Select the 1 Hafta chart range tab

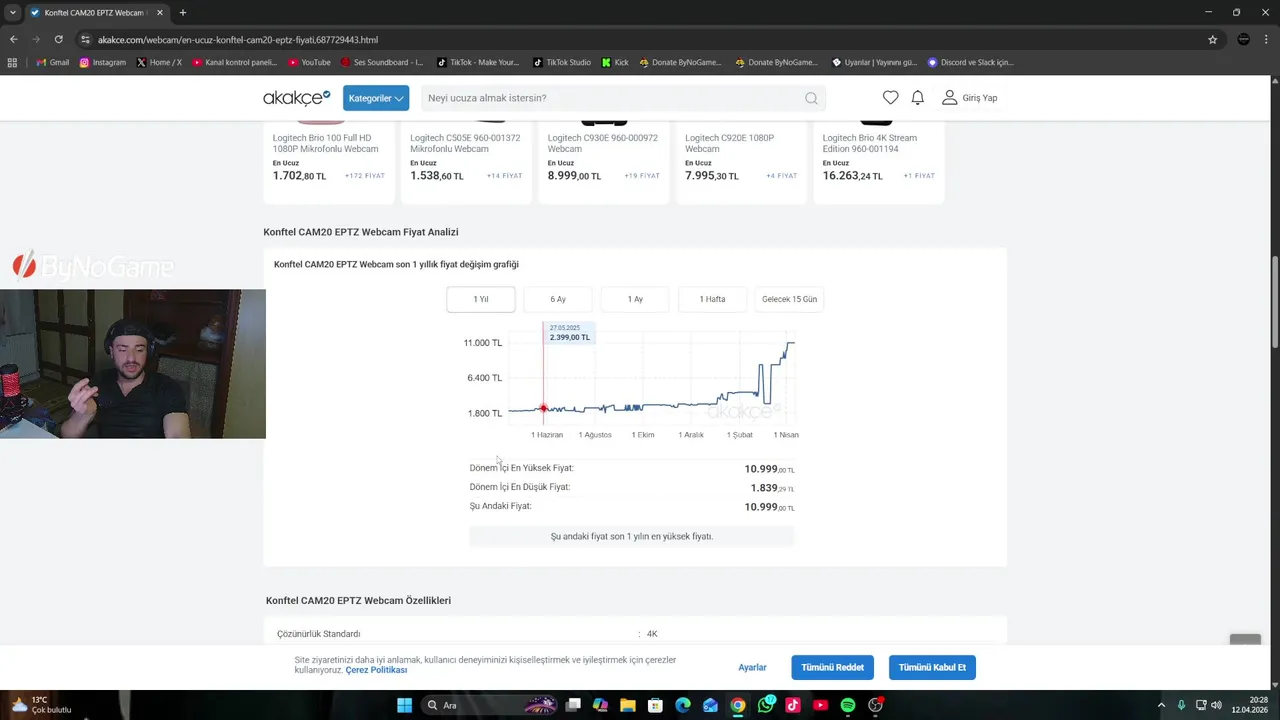[x=712, y=299]
